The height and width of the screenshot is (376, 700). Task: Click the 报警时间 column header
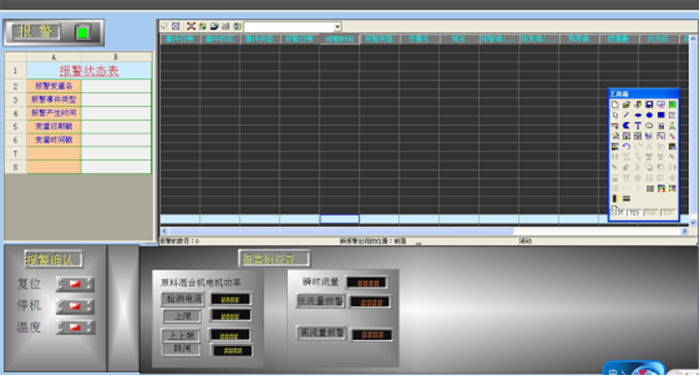339,39
